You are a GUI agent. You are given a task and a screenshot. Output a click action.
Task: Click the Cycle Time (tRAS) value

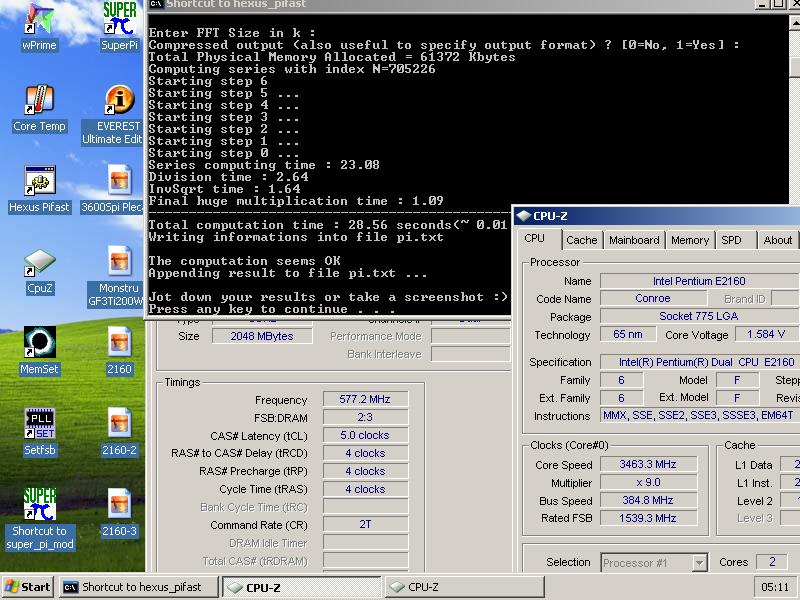click(365, 489)
